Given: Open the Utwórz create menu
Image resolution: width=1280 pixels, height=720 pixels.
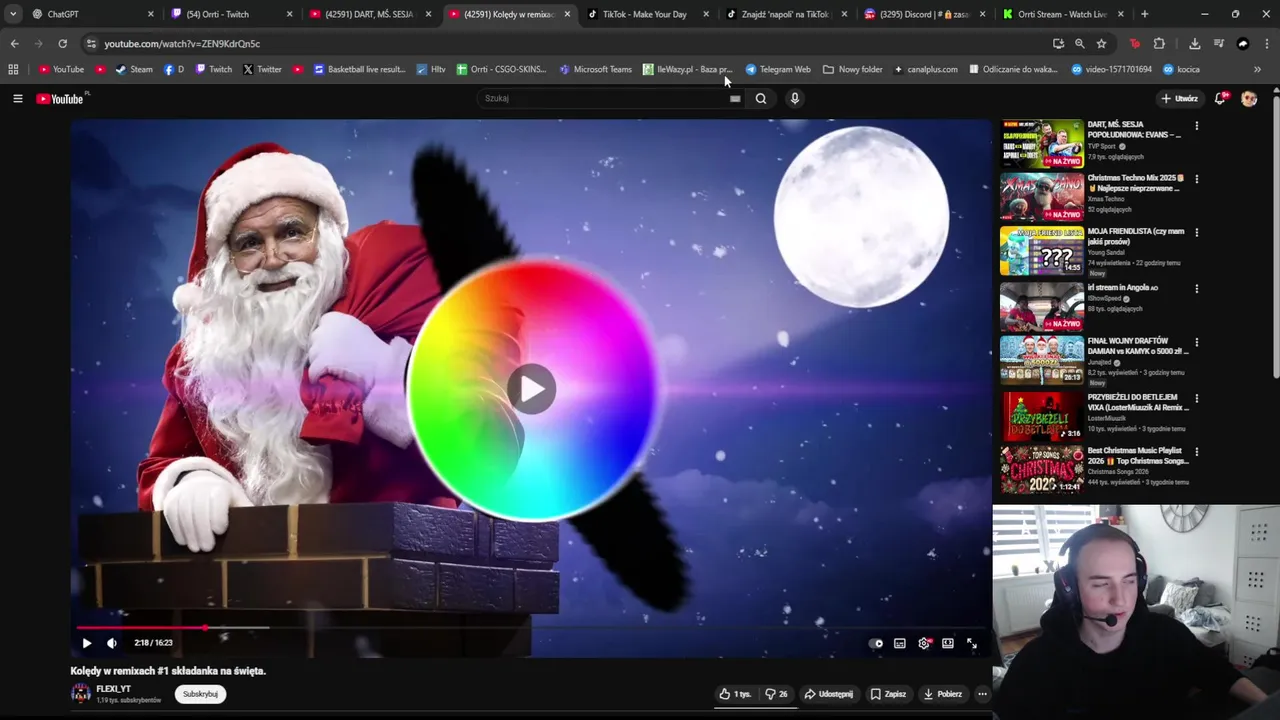Looking at the screenshot, I should [x=1180, y=98].
